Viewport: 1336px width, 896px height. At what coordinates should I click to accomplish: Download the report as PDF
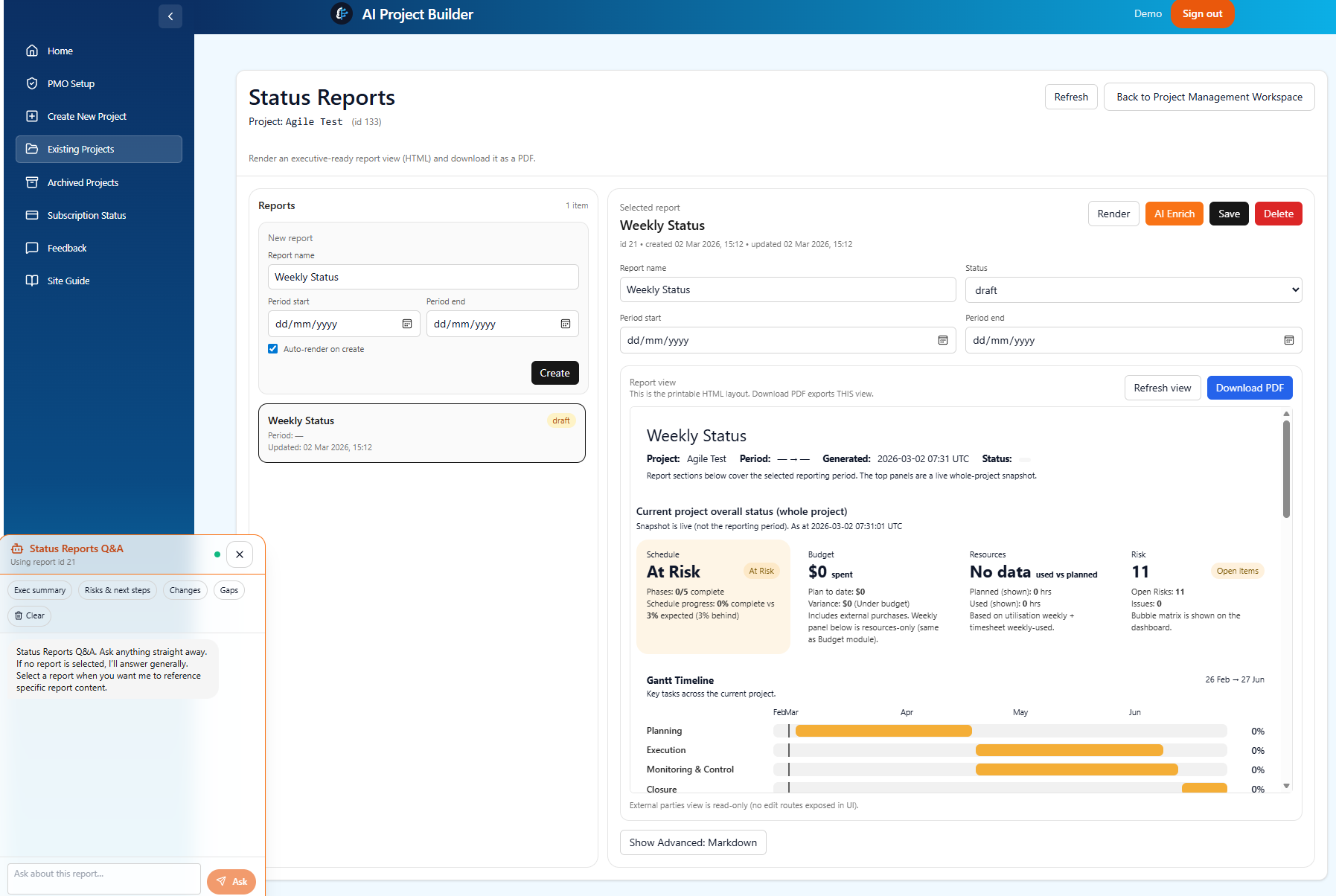pyautogui.click(x=1250, y=388)
